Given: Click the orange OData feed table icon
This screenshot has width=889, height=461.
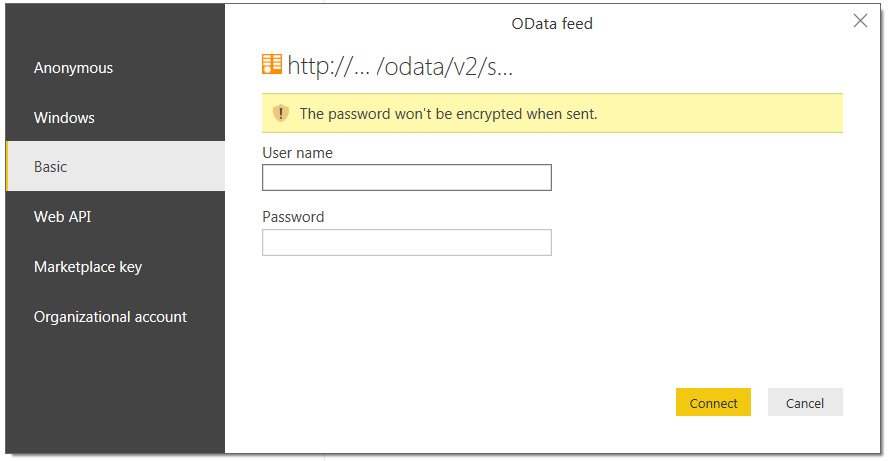Looking at the screenshot, I should pyautogui.click(x=272, y=65).
